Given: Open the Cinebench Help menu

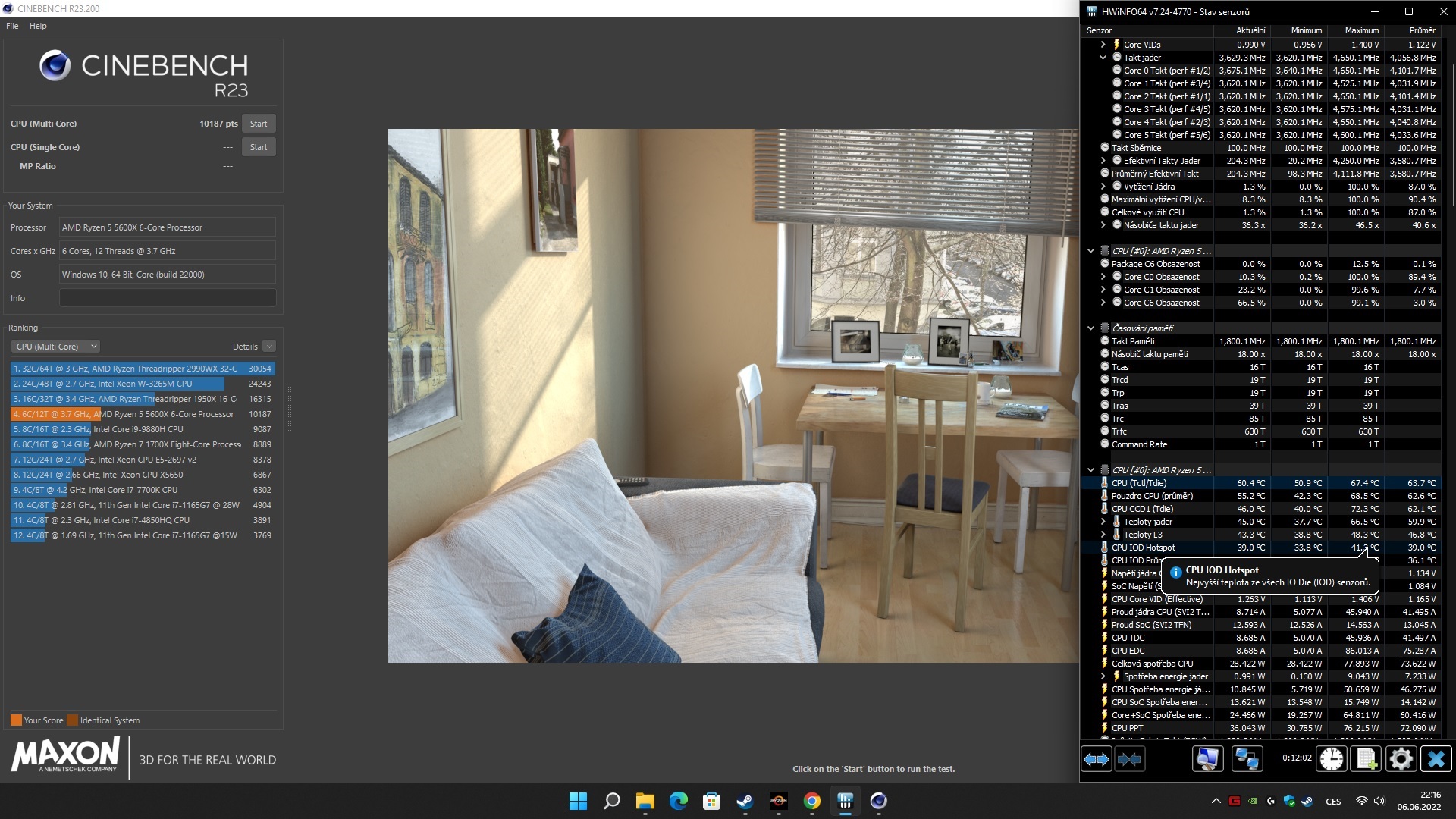Looking at the screenshot, I should 38,26.
